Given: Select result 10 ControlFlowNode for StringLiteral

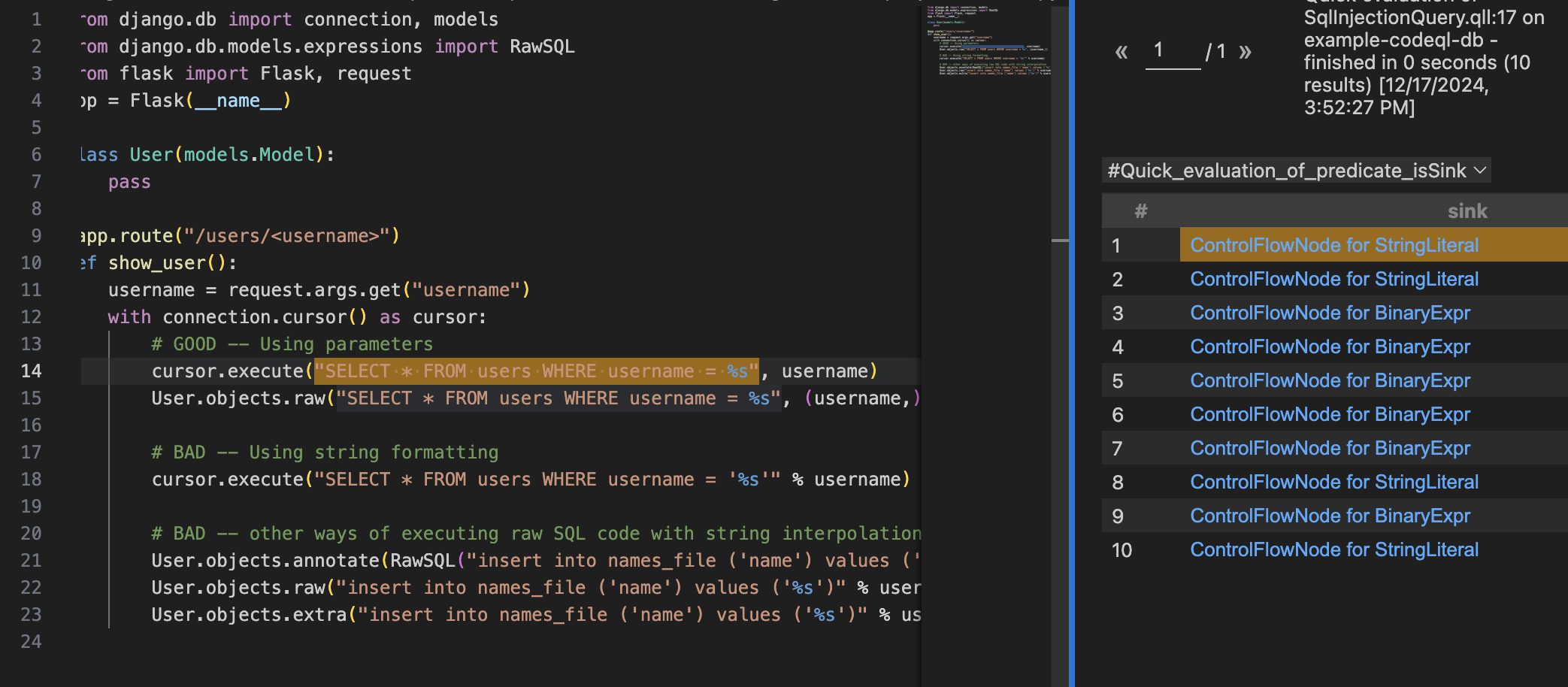Looking at the screenshot, I should tap(1333, 549).
